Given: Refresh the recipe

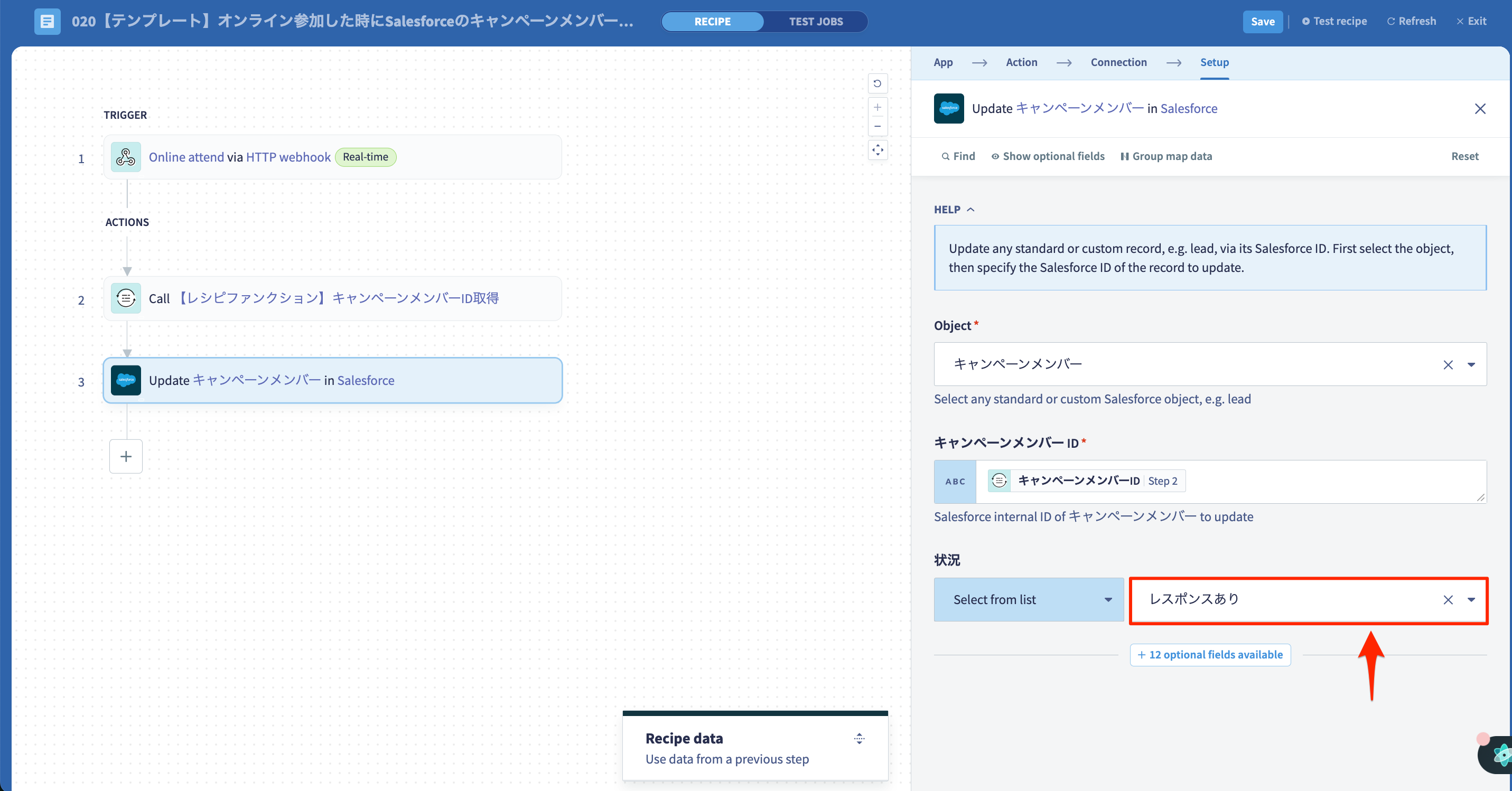Looking at the screenshot, I should pos(1411,22).
